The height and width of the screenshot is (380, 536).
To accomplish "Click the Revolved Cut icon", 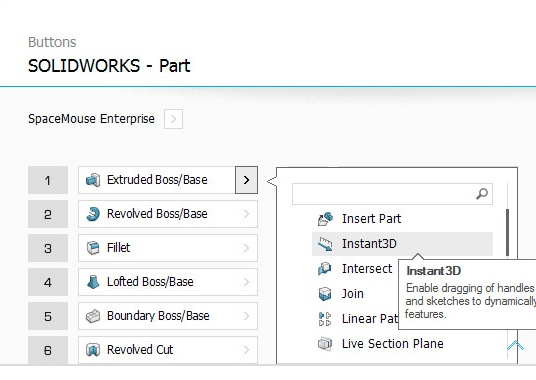I will pyautogui.click(x=93, y=350).
